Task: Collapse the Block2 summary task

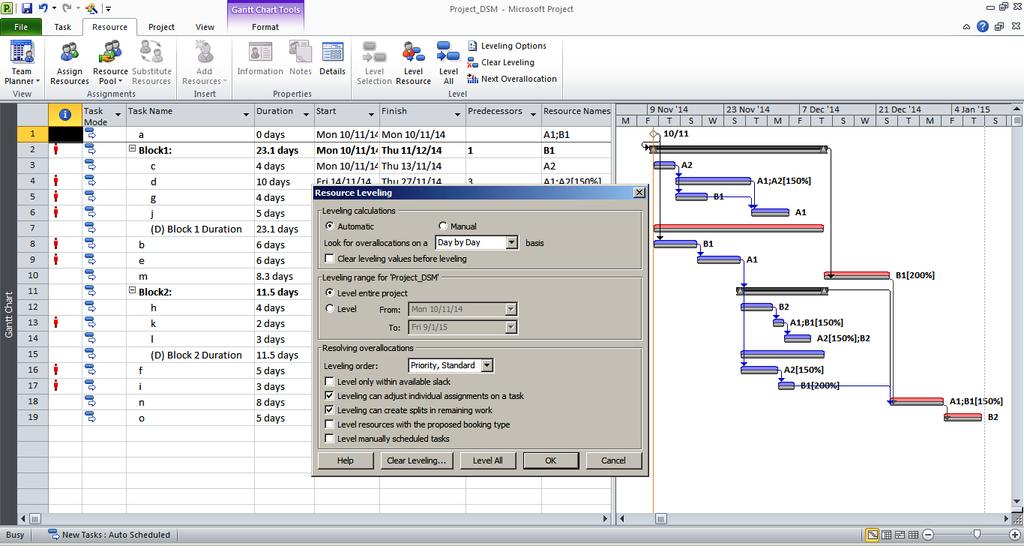Action: pyautogui.click(x=132, y=291)
